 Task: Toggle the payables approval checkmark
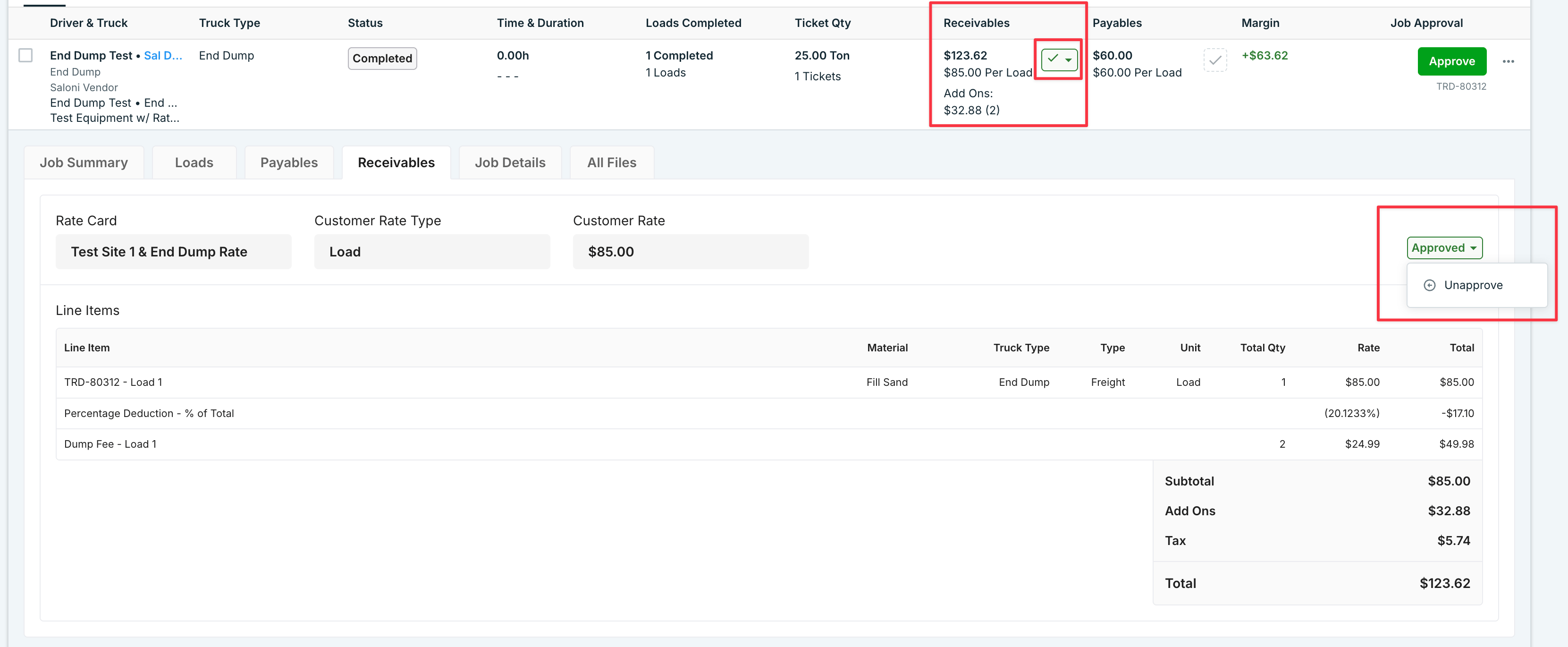point(1214,60)
